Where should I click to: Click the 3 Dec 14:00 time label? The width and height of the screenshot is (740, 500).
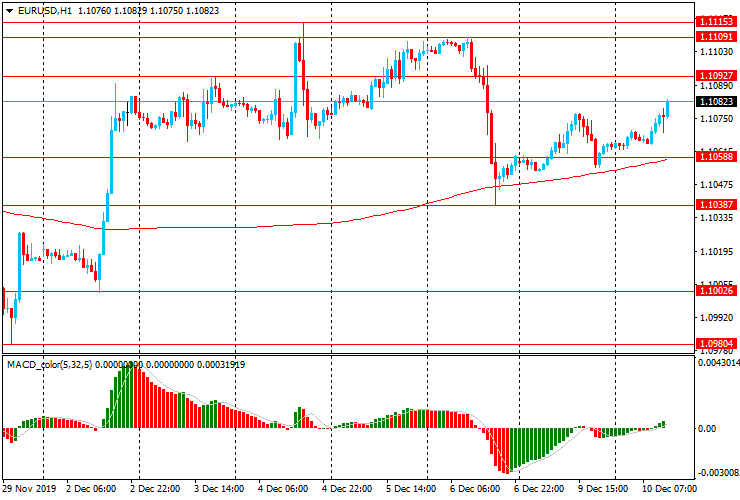tap(219, 489)
